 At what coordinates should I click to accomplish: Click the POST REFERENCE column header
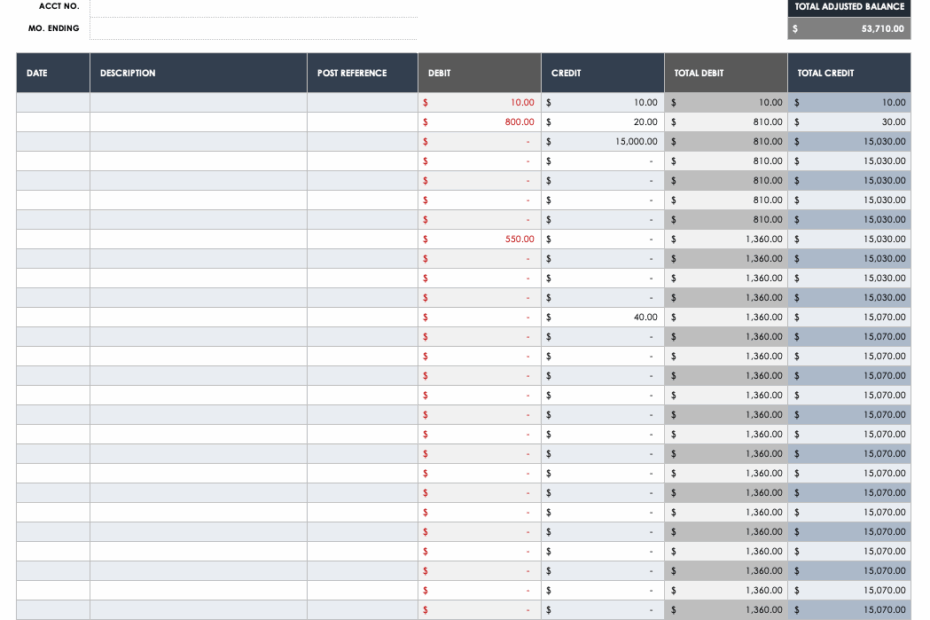click(362, 73)
